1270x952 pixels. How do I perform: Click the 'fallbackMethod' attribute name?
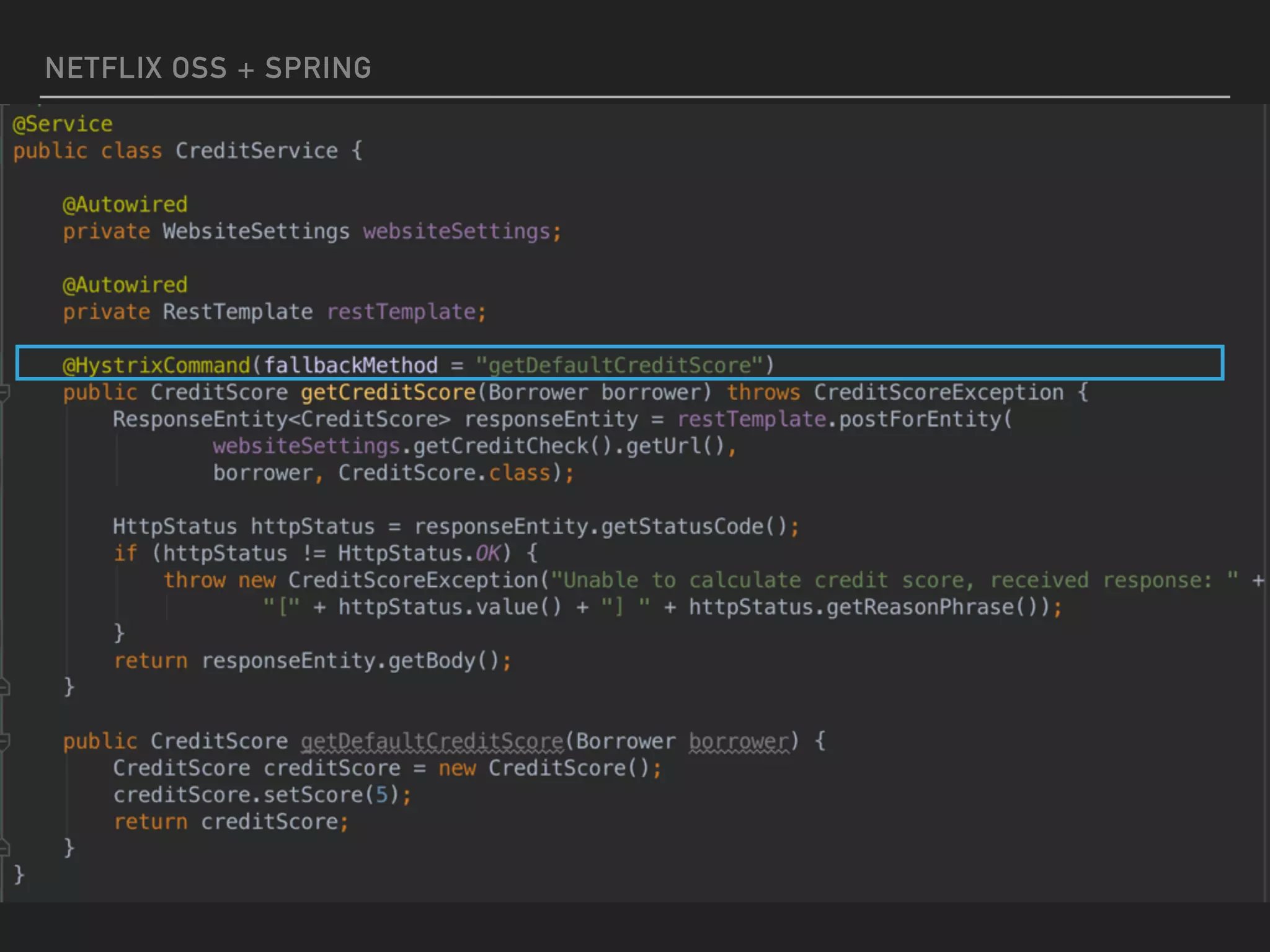(351, 365)
